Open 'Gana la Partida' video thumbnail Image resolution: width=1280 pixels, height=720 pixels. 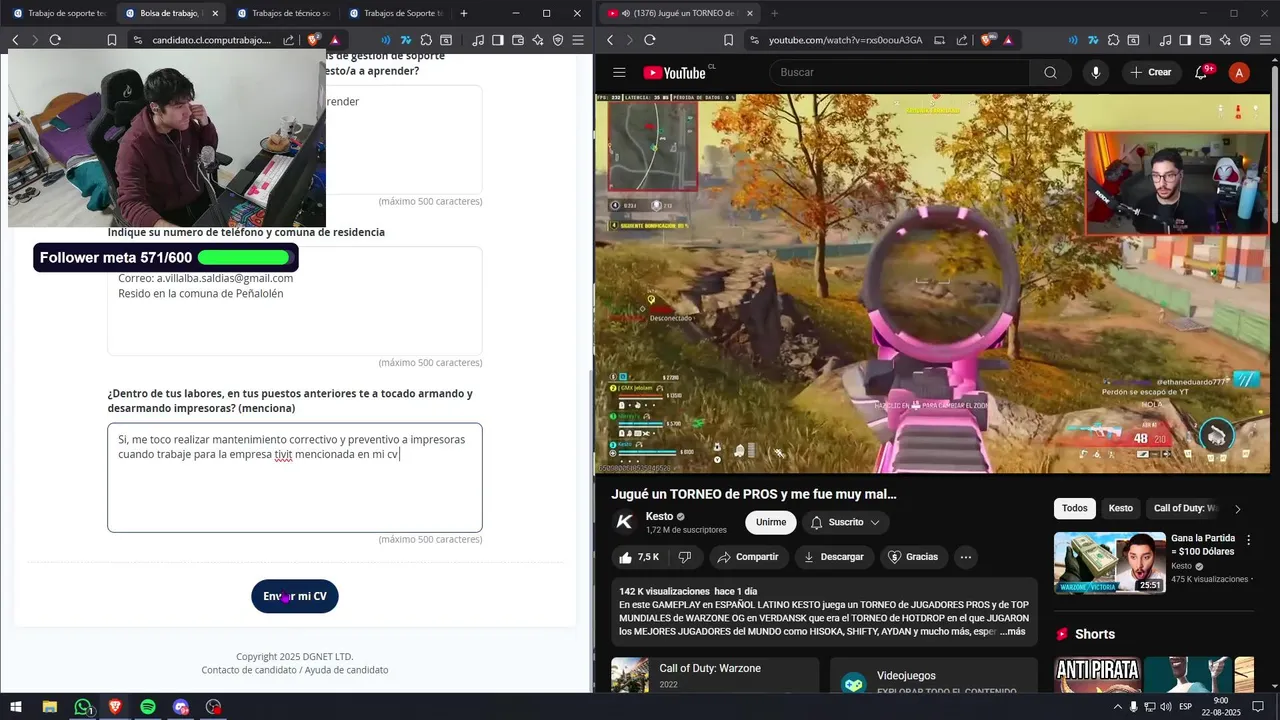tap(1109, 563)
